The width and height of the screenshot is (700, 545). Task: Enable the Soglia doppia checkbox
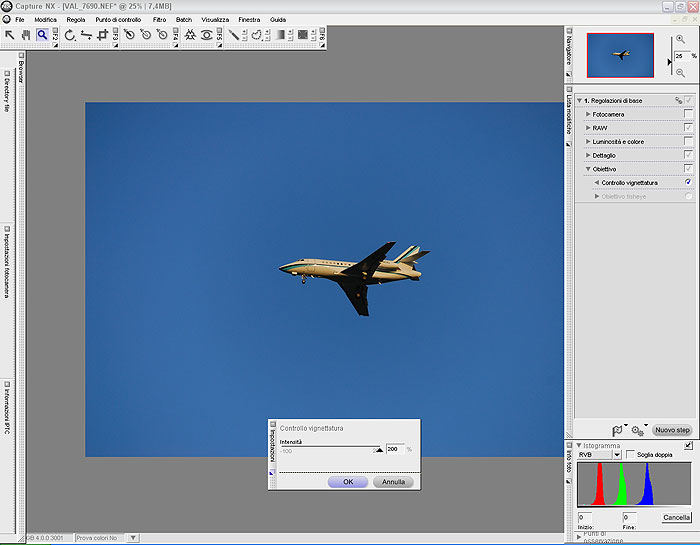click(630, 454)
